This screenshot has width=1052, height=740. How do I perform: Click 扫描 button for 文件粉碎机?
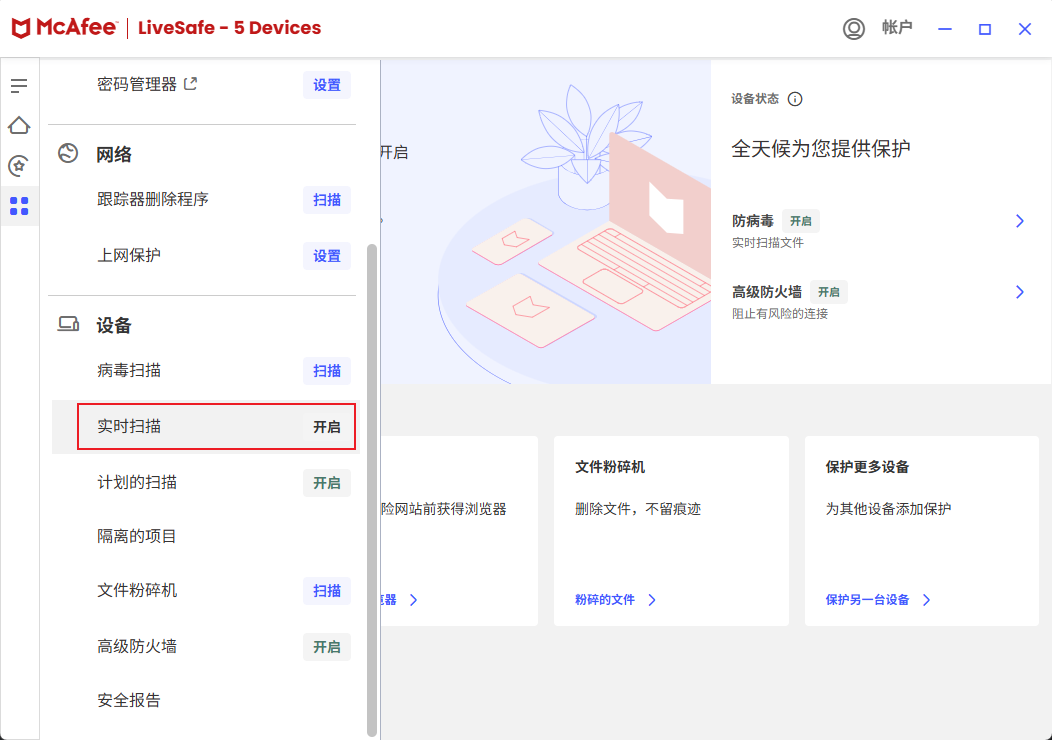point(327,591)
